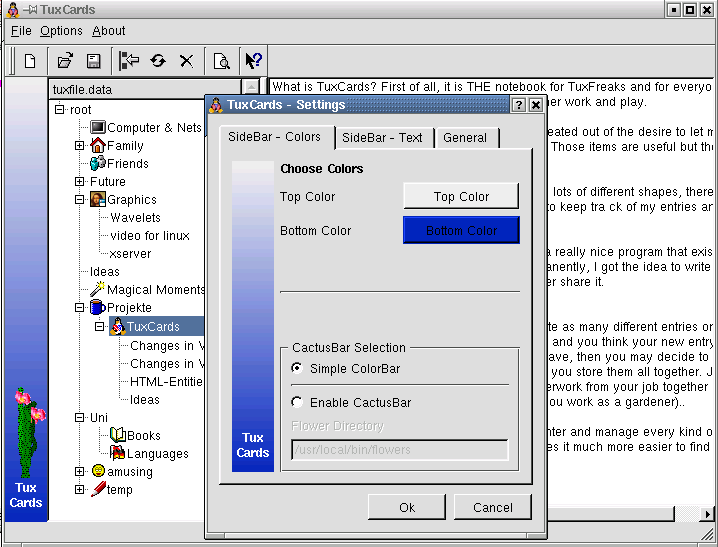
Task: Cancel the Settings dialog
Action: coord(493,507)
